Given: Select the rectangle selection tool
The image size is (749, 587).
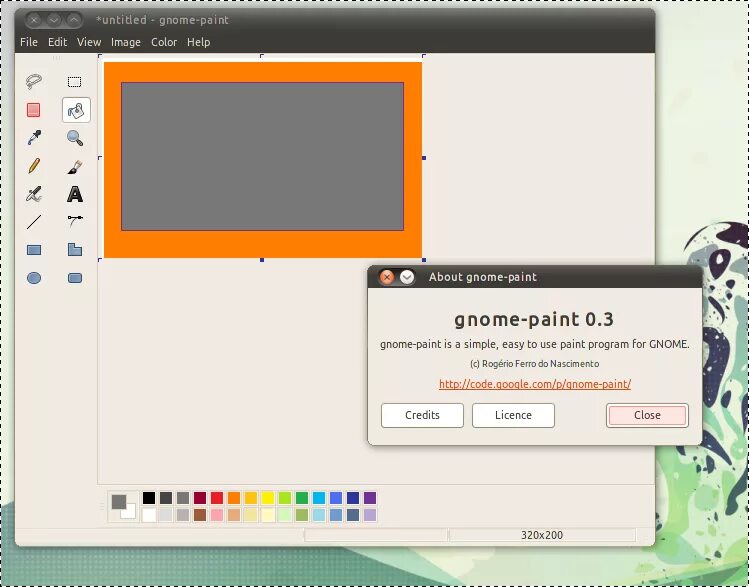Looking at the screenshot, I should [x=75, y=82].
